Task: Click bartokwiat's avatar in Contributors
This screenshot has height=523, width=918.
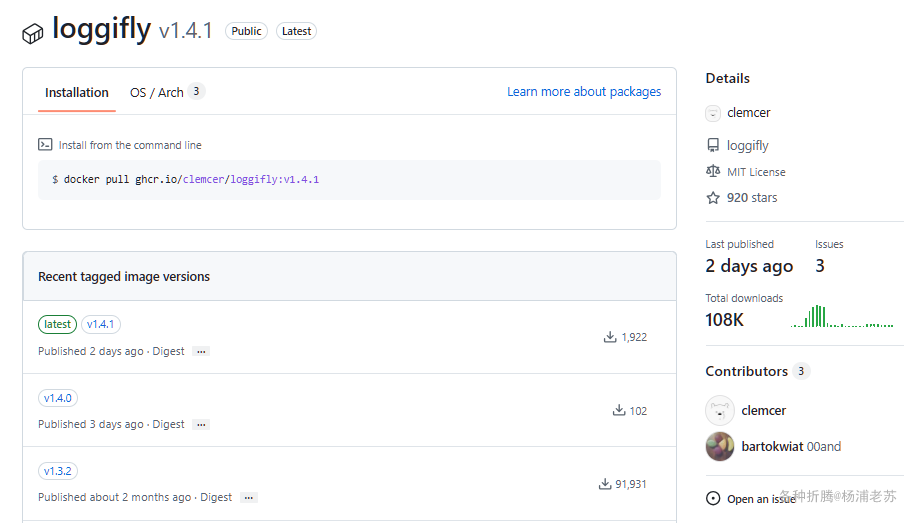Action: coord(720,446)
